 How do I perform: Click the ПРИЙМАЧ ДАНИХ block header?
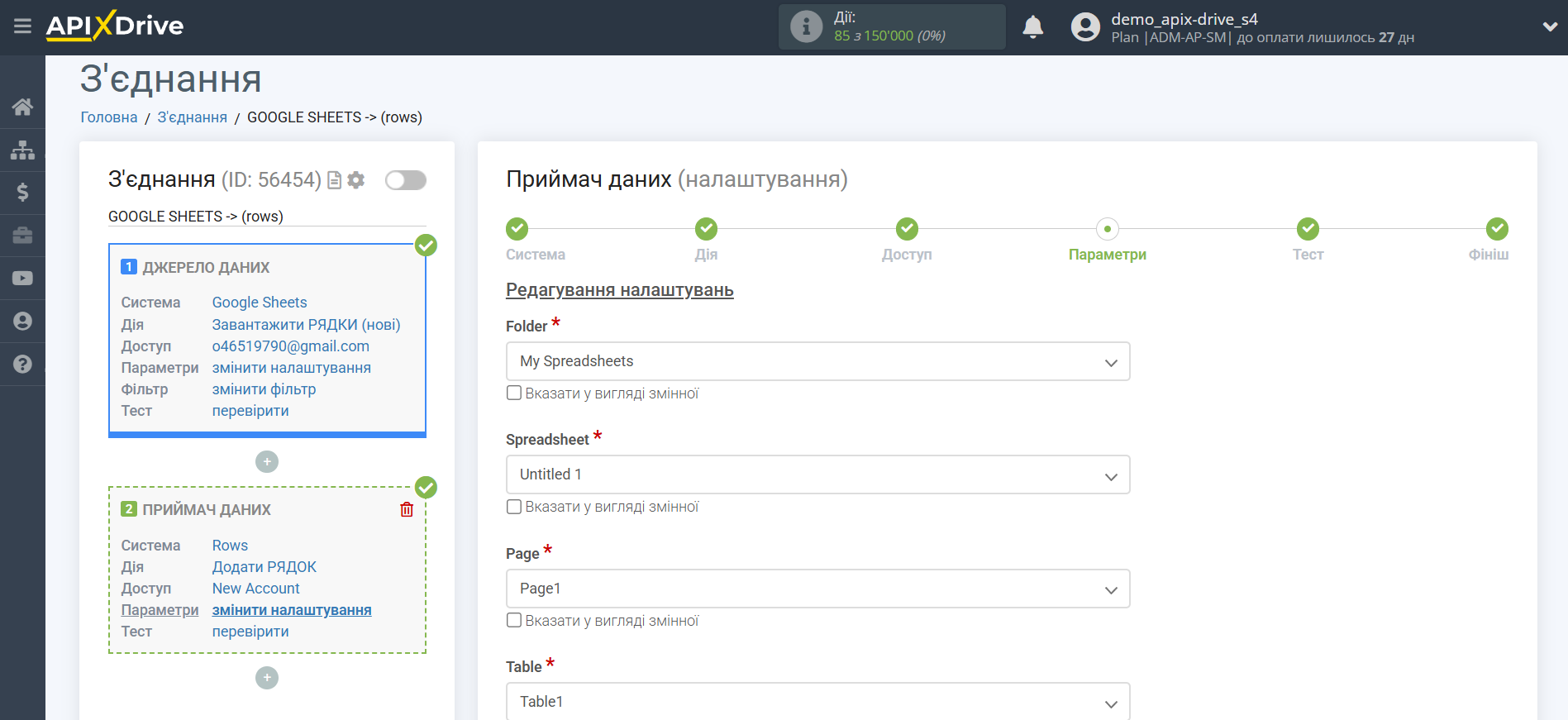(207, 509)
